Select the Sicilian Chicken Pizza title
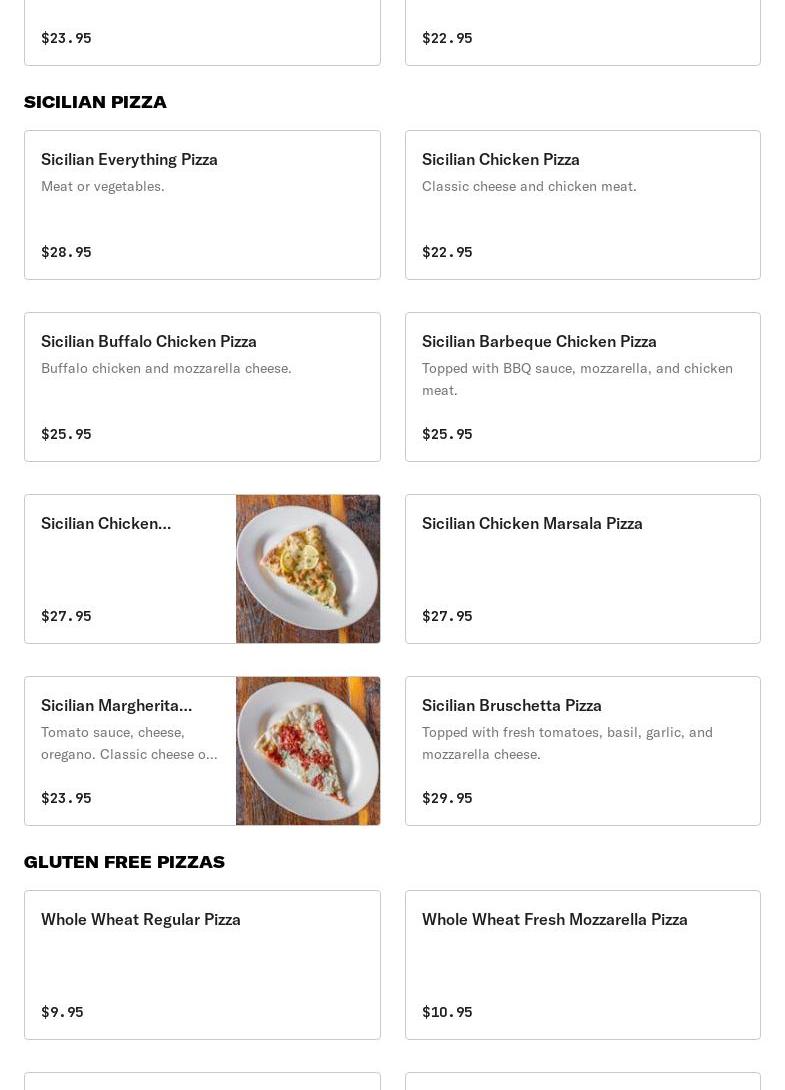This screenshot has width=785, height=1090. click(500, 159)
